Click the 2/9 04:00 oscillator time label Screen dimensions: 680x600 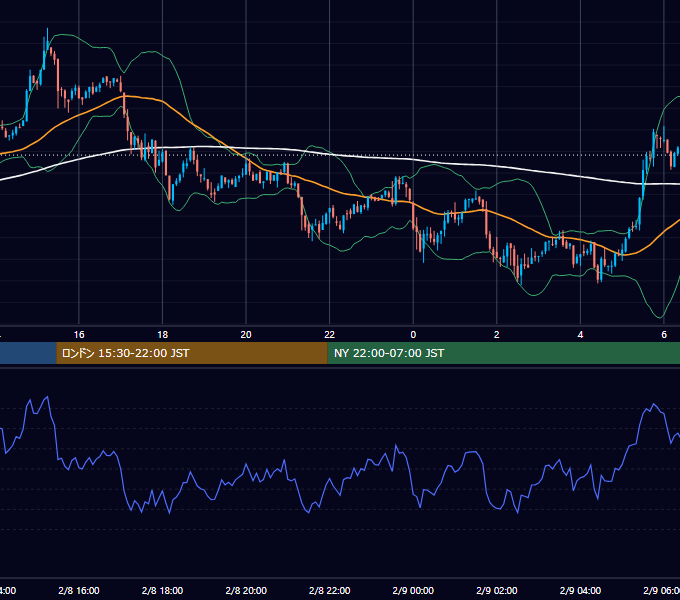580,590
